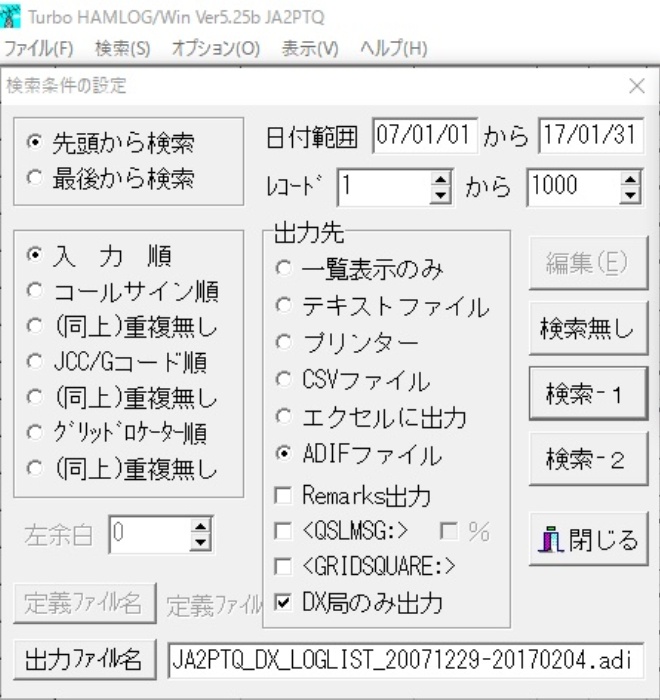
Task: Decrease the レコード start value with down arrow
Action: tap(441, 193)
